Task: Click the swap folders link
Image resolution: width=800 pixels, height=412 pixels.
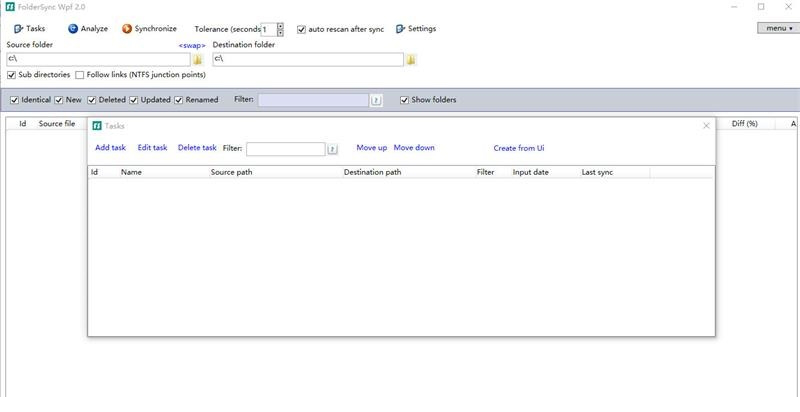Action: coord(192,46)
